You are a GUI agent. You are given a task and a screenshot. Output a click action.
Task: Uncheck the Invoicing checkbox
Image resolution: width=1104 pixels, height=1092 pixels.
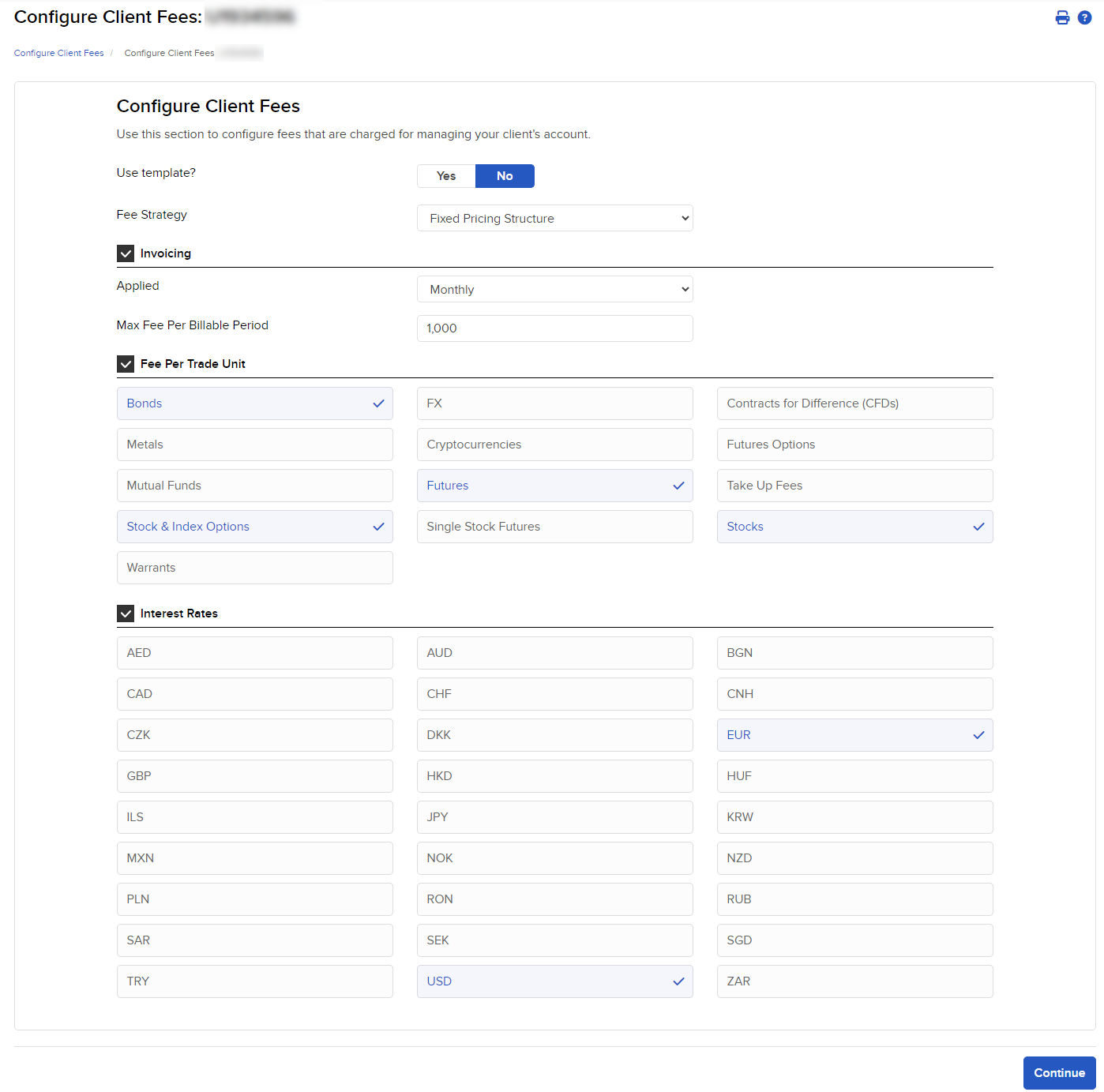click(x=126, y=253)
